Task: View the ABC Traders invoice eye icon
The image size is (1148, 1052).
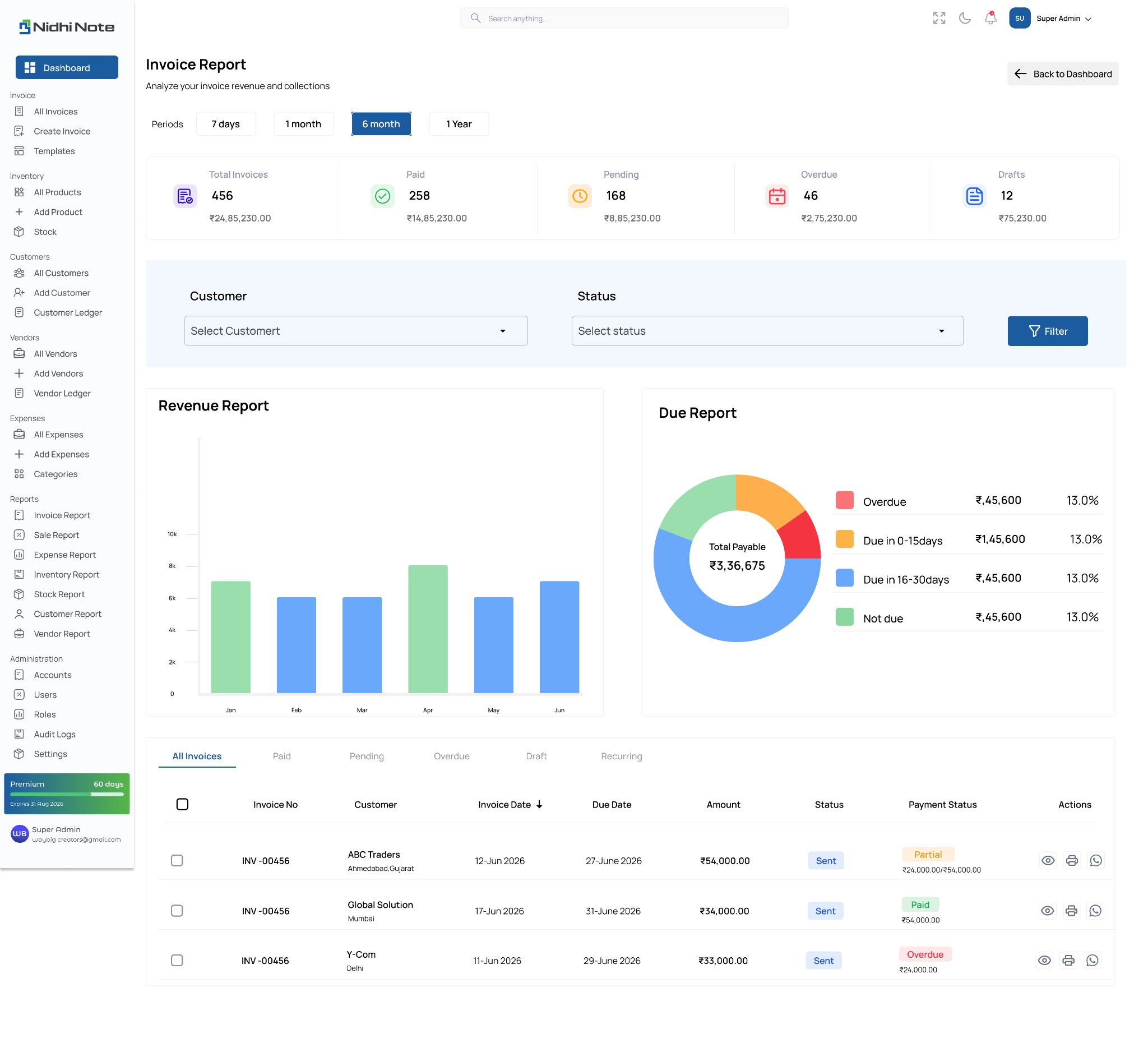Action: click(x=1048, y=861)
